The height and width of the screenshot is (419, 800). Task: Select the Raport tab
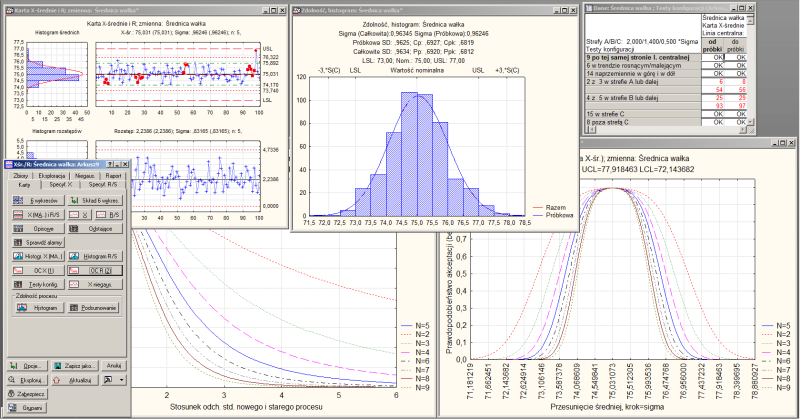114,175
